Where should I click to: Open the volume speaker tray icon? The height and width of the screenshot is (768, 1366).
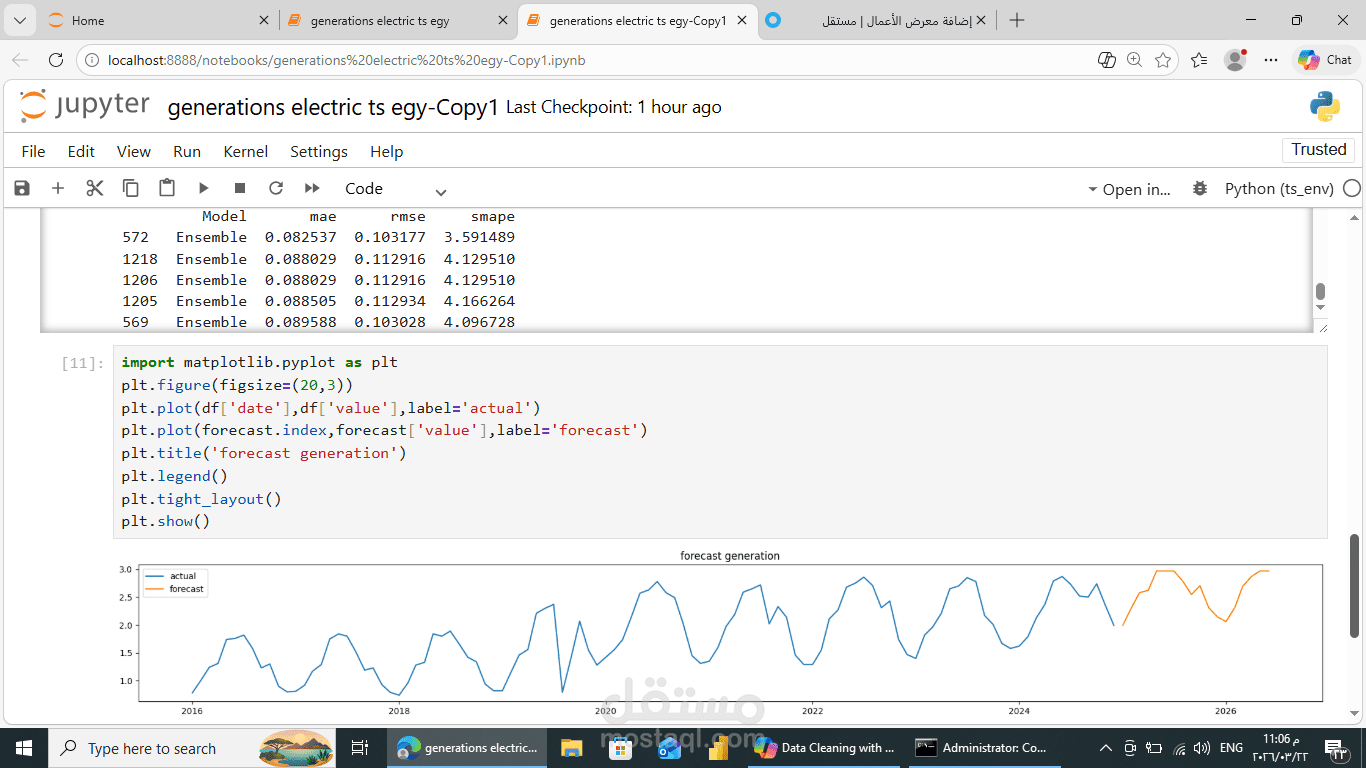pyautogui.click(x=1202, y=748)
